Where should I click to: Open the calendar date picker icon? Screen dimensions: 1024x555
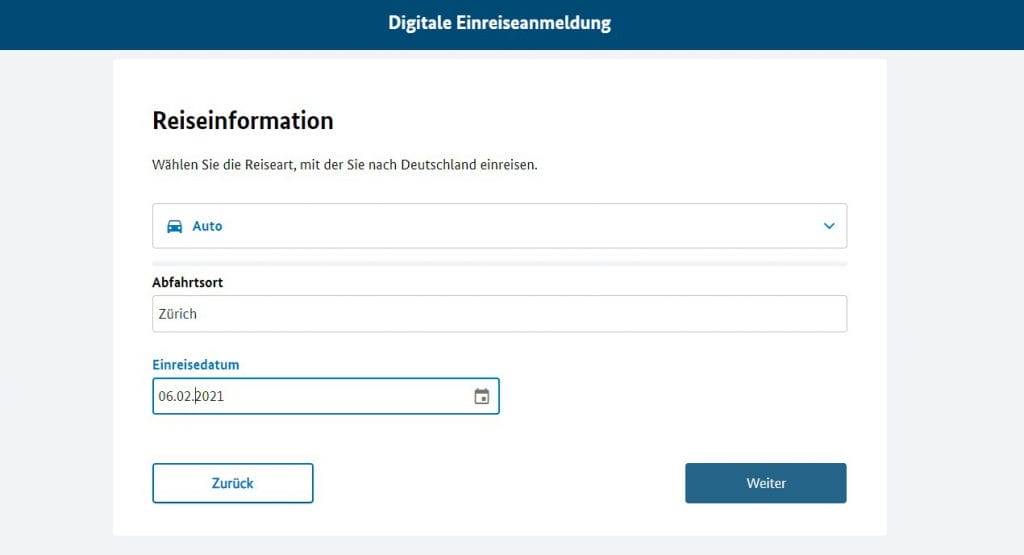(x=481, y=396)
